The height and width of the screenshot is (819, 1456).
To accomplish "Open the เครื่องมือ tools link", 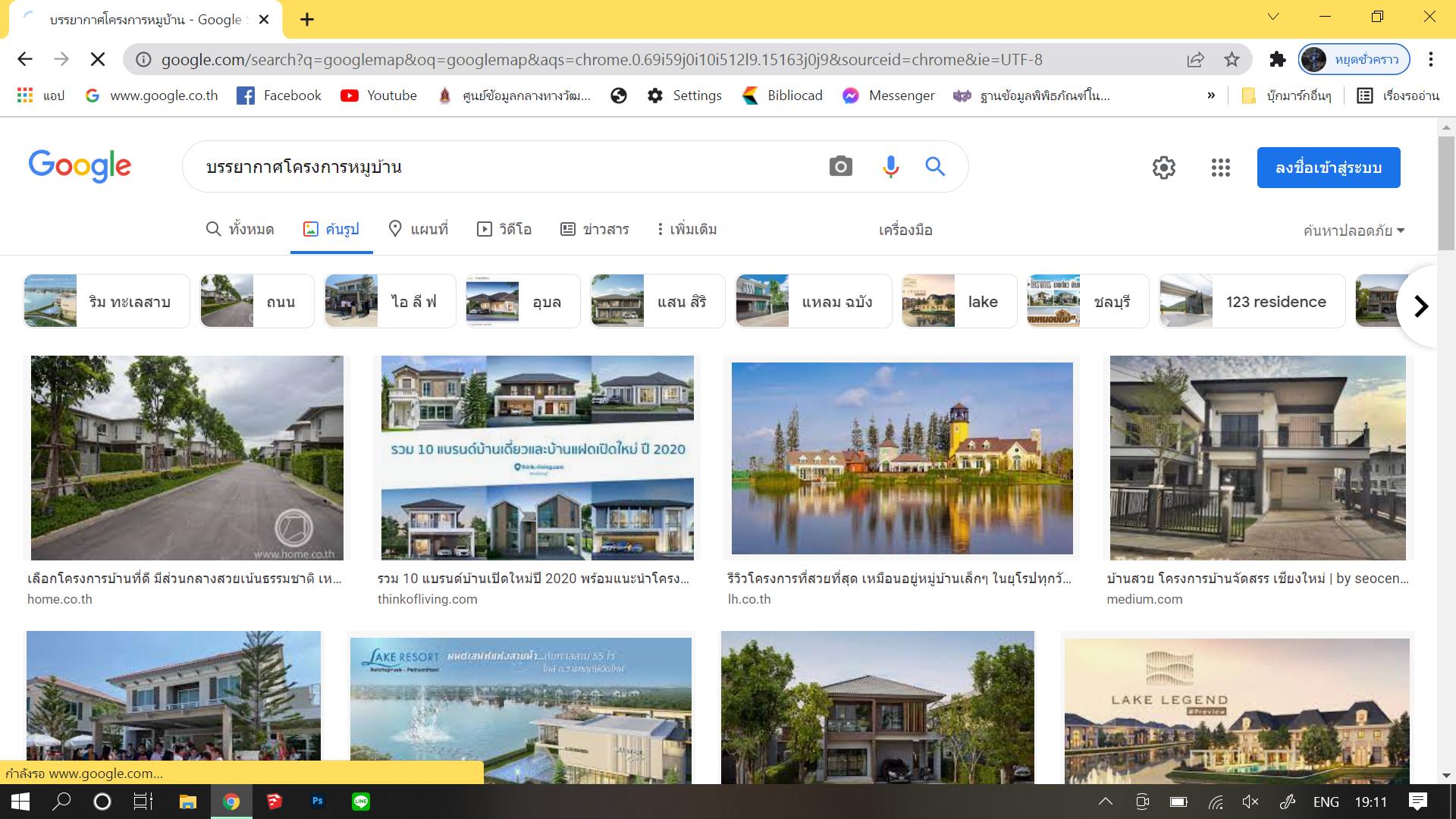I will coord(905,230).
